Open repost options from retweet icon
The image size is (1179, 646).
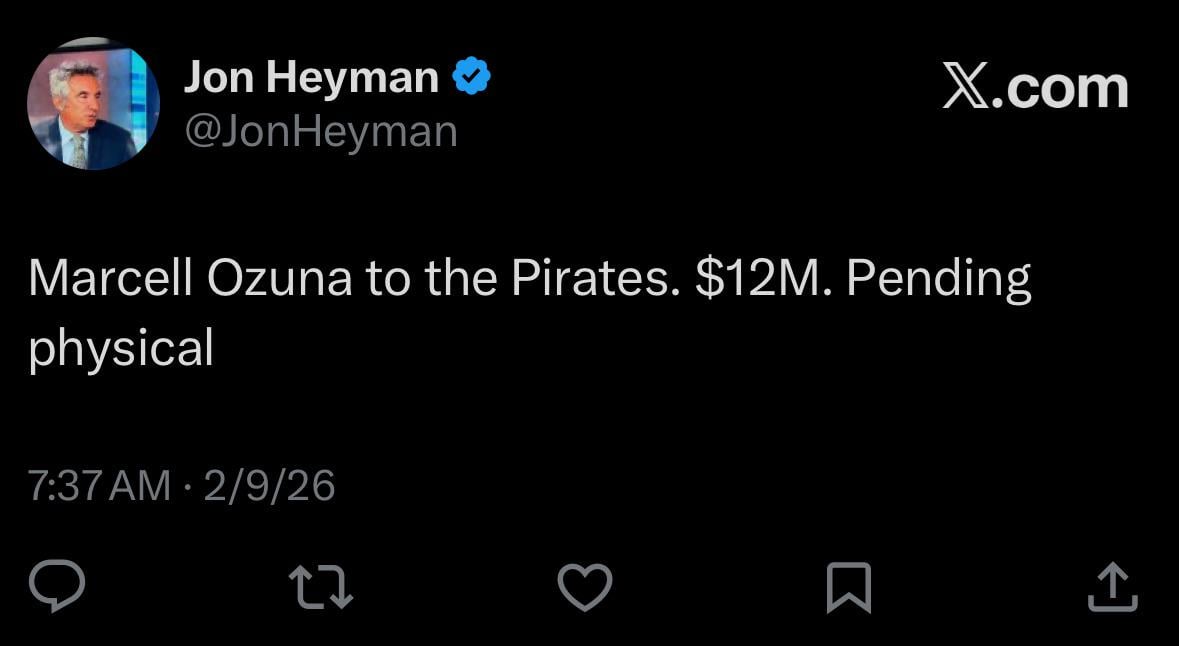(x=320, y=589)
